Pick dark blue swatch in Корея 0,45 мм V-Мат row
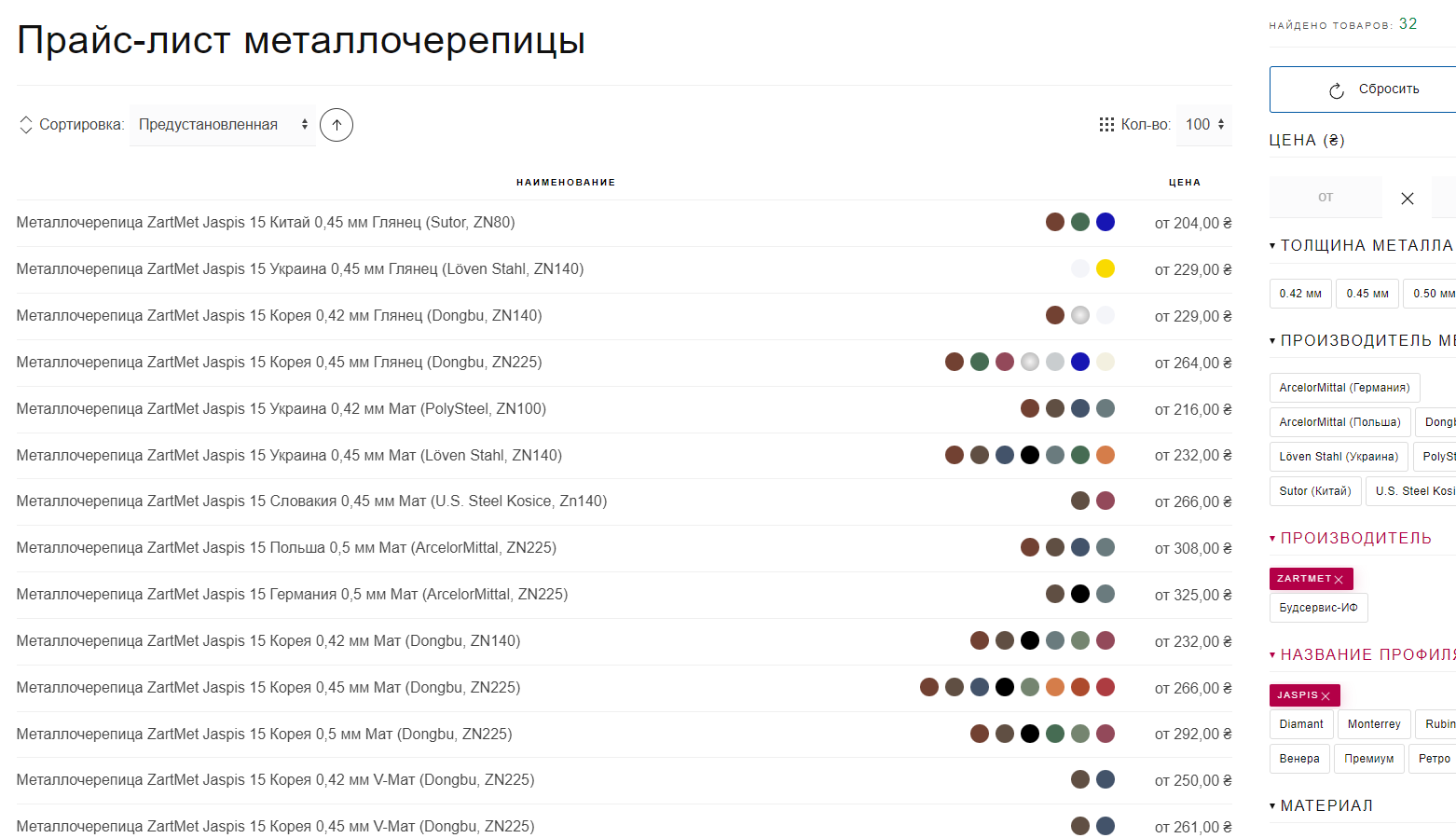The height and width of the screenshot is (838, 1456). click(1106, 826)
